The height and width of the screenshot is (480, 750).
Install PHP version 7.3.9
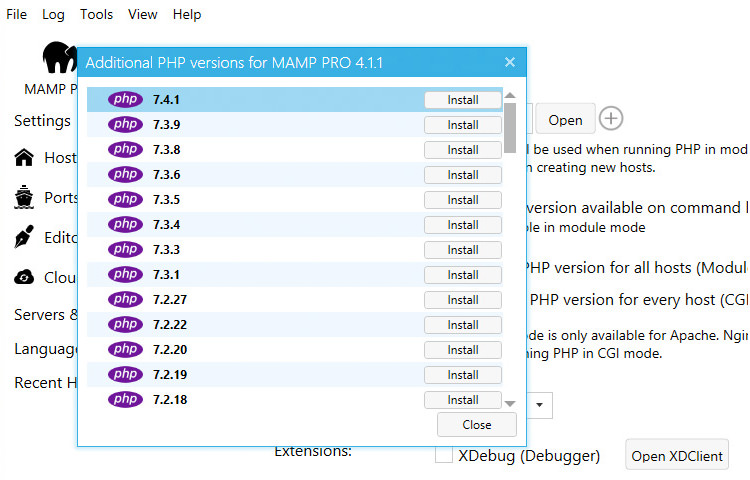[463, 125]
